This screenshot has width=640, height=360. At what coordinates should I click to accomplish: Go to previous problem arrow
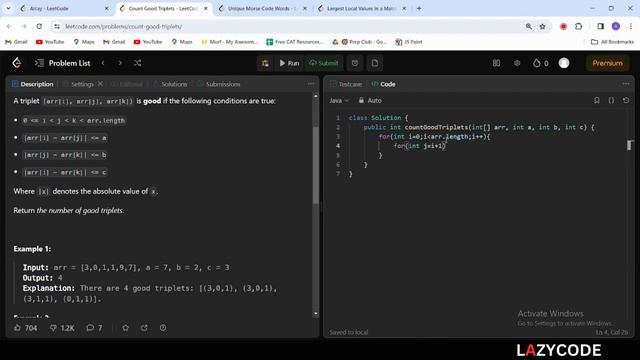tap(103, 63)
